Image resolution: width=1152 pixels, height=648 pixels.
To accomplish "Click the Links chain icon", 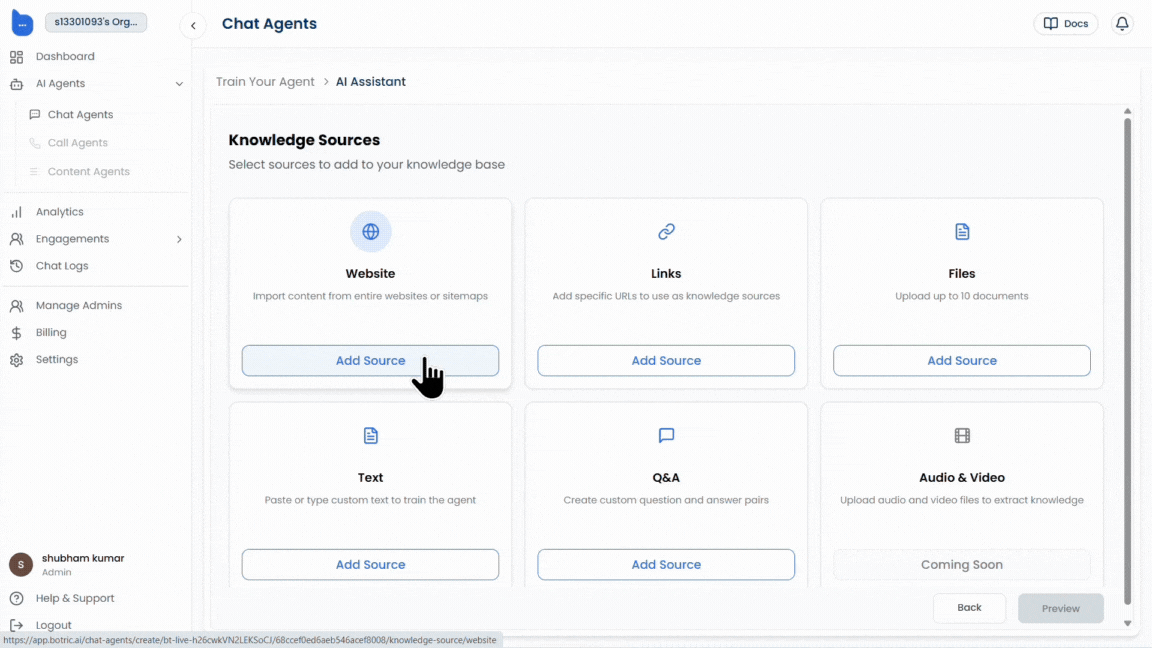I will (x=666, y=231).
